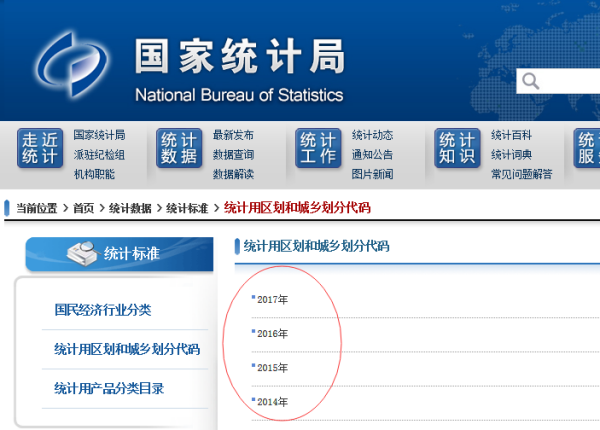Select 统计用区划和城乡划分代码 in sidebar

[x=127, y=349]
